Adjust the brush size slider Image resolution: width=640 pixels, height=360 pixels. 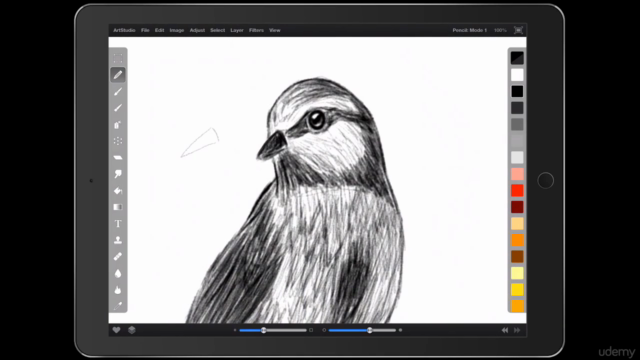tap(273, 330)
